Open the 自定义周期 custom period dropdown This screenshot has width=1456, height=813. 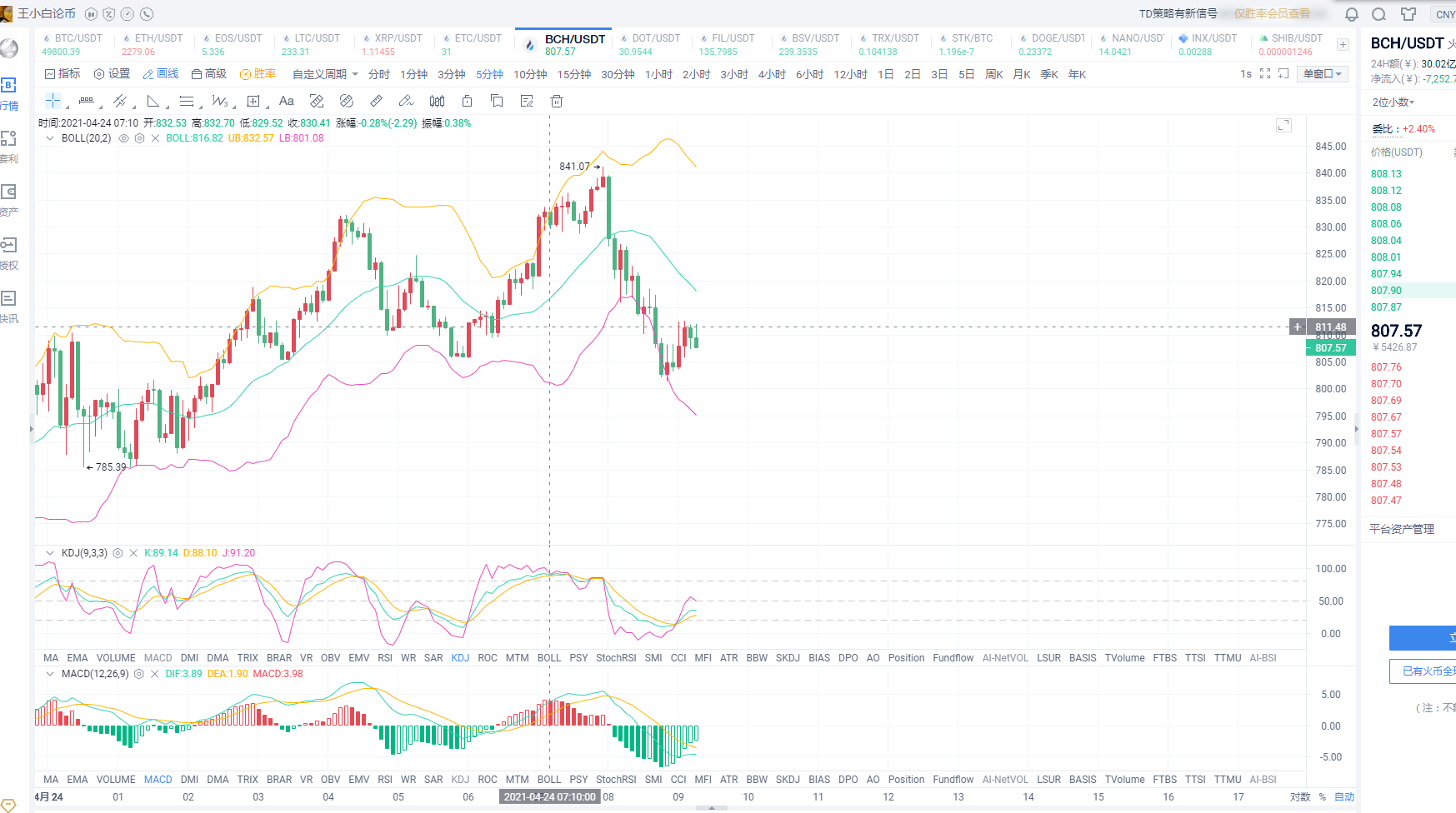pos(325,74)
